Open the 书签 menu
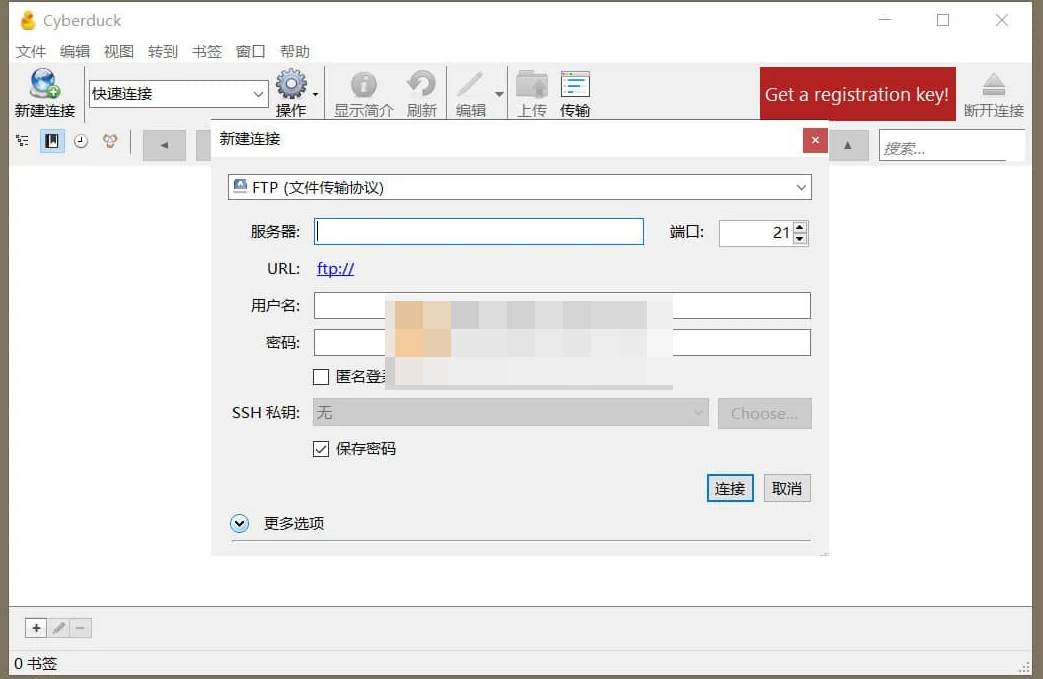 (x=206, y=51)
